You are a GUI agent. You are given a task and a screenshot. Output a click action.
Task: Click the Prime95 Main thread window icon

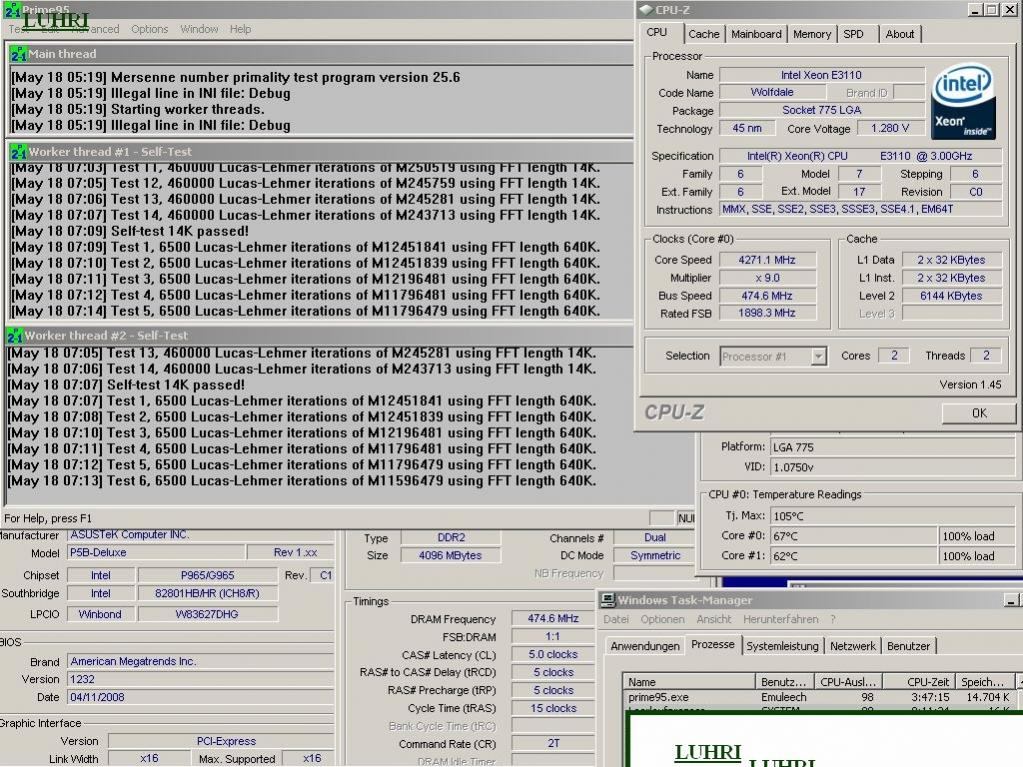(x=18, y=54)
